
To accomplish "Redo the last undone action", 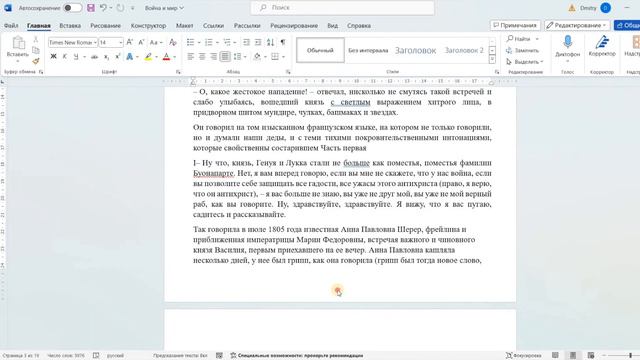I will pyautogui.click(x=120, y=8).
